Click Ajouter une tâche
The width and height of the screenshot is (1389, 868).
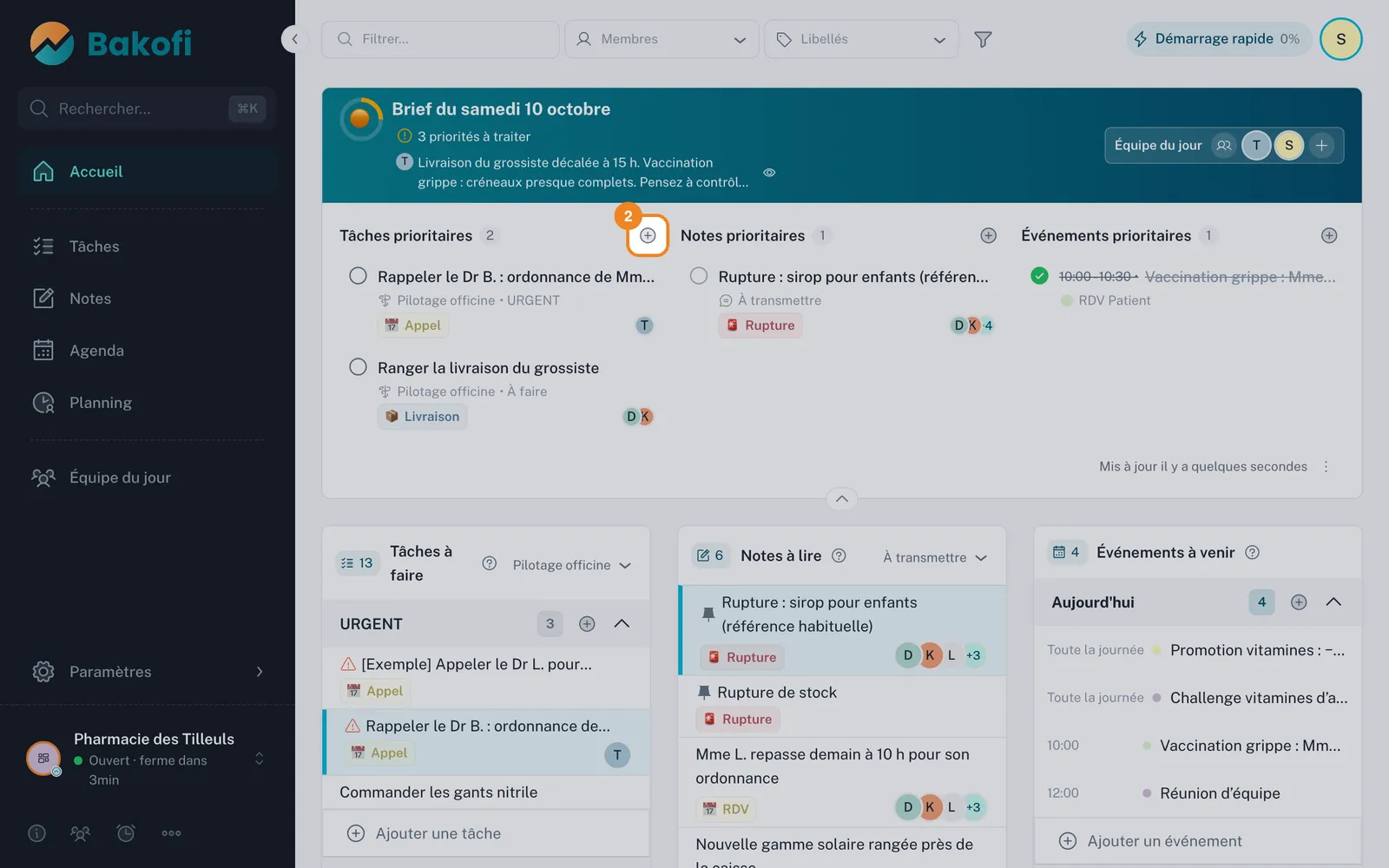coord(486,833)
